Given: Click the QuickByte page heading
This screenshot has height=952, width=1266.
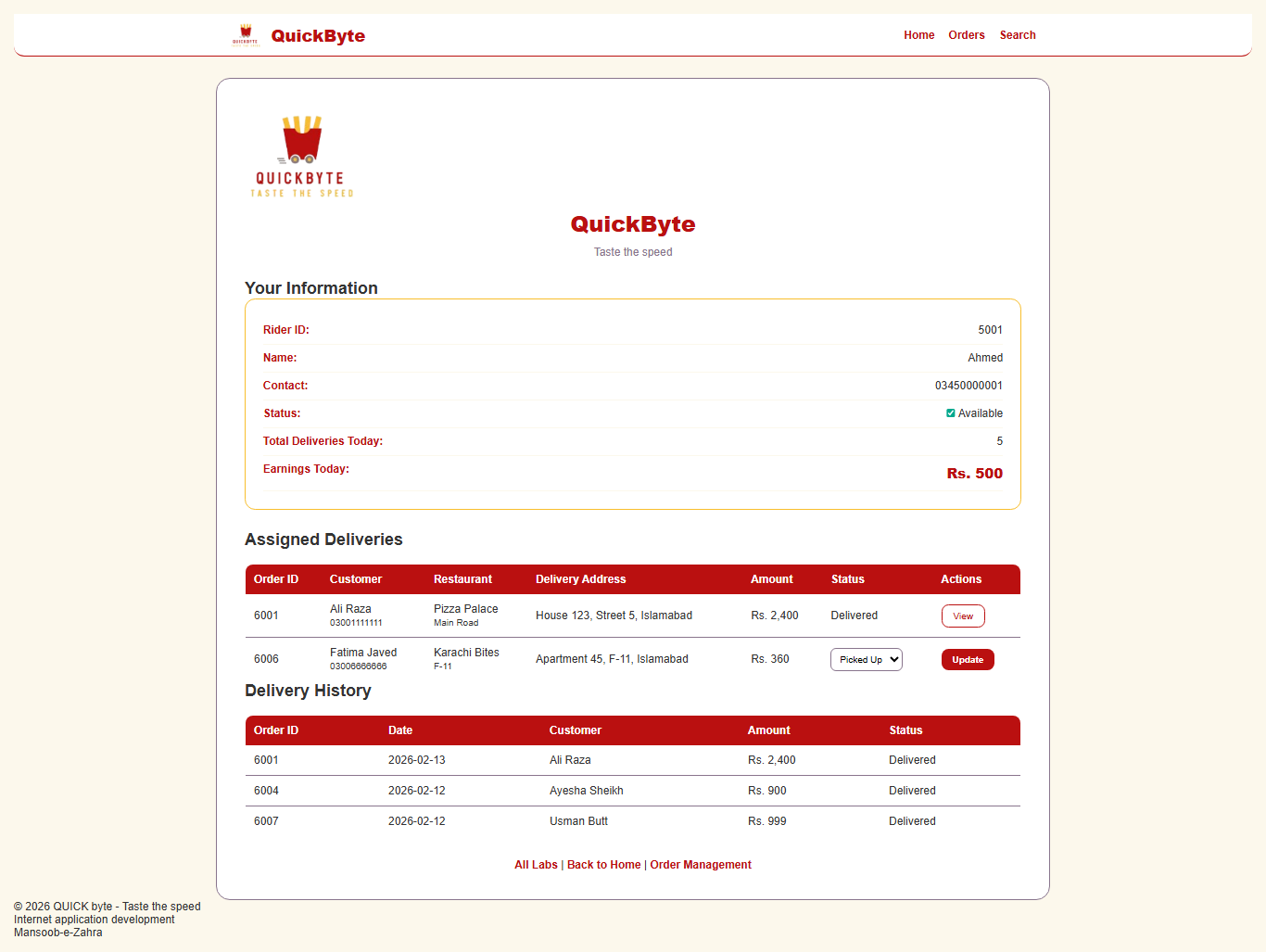Looking at the screenshot, I should click(633, 223).
